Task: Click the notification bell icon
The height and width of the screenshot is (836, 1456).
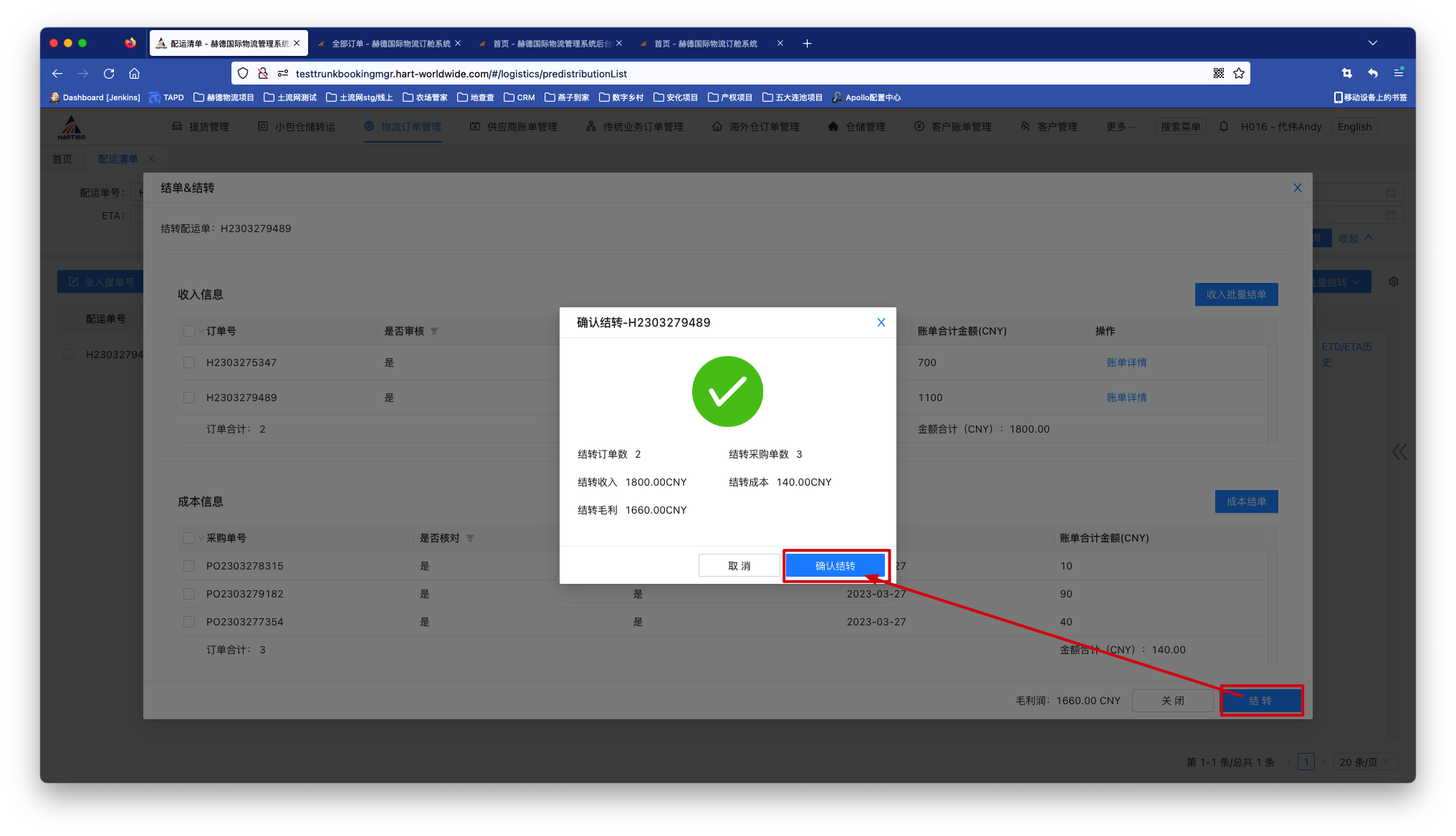Action: point(1224,127)
